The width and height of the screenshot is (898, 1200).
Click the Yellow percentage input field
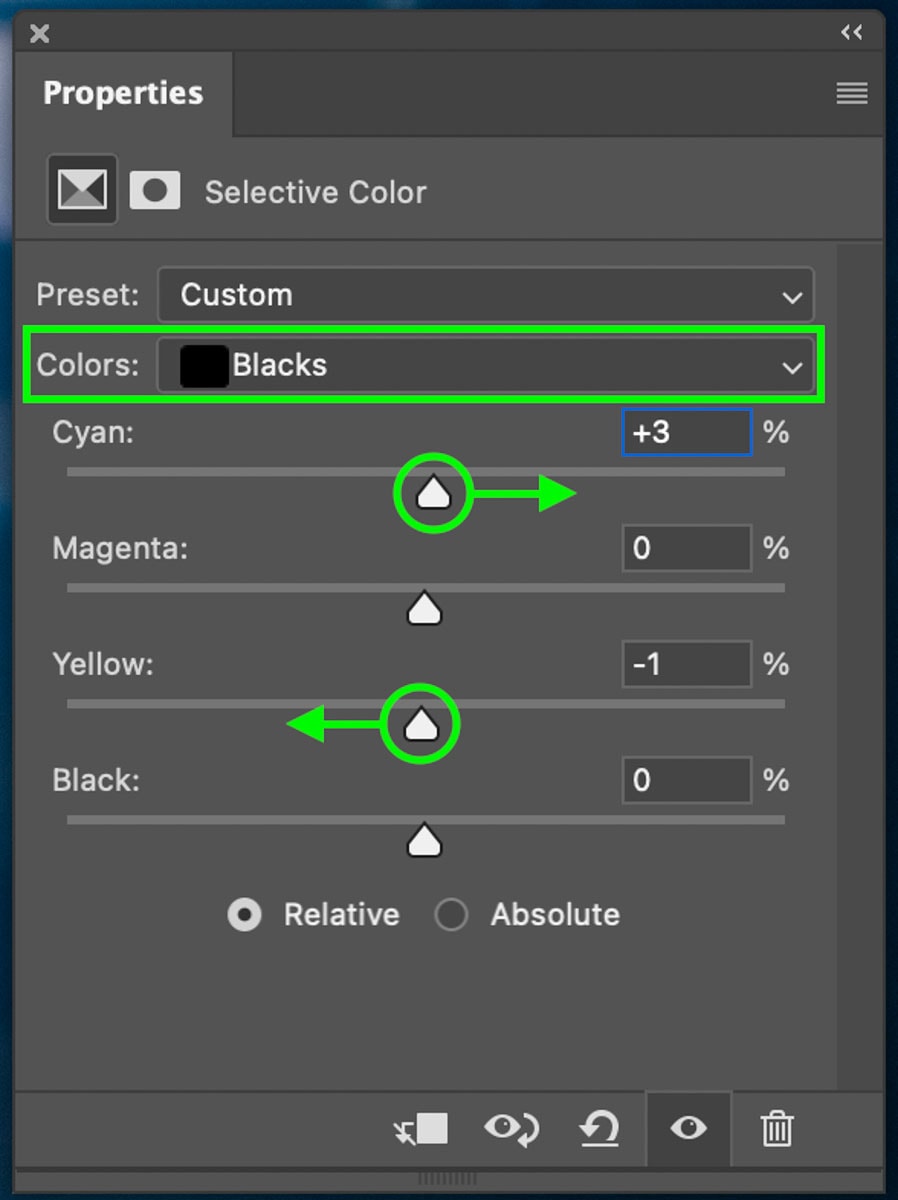686,664
